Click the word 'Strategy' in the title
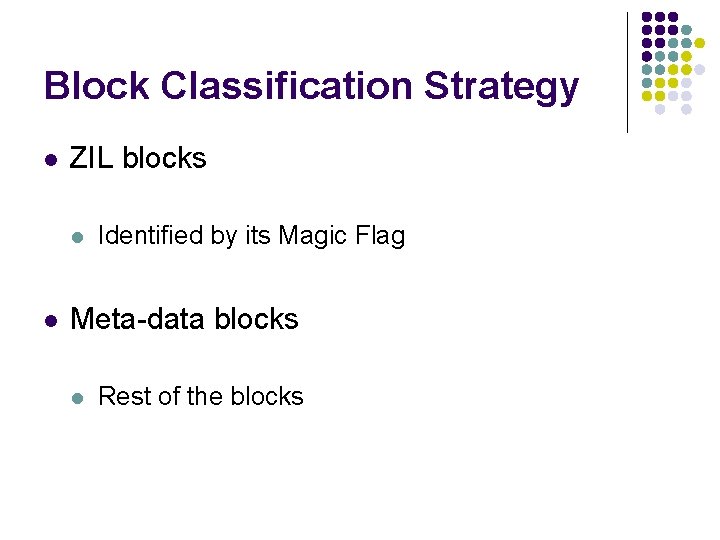 pyautogui.click(x=501, y=87)
